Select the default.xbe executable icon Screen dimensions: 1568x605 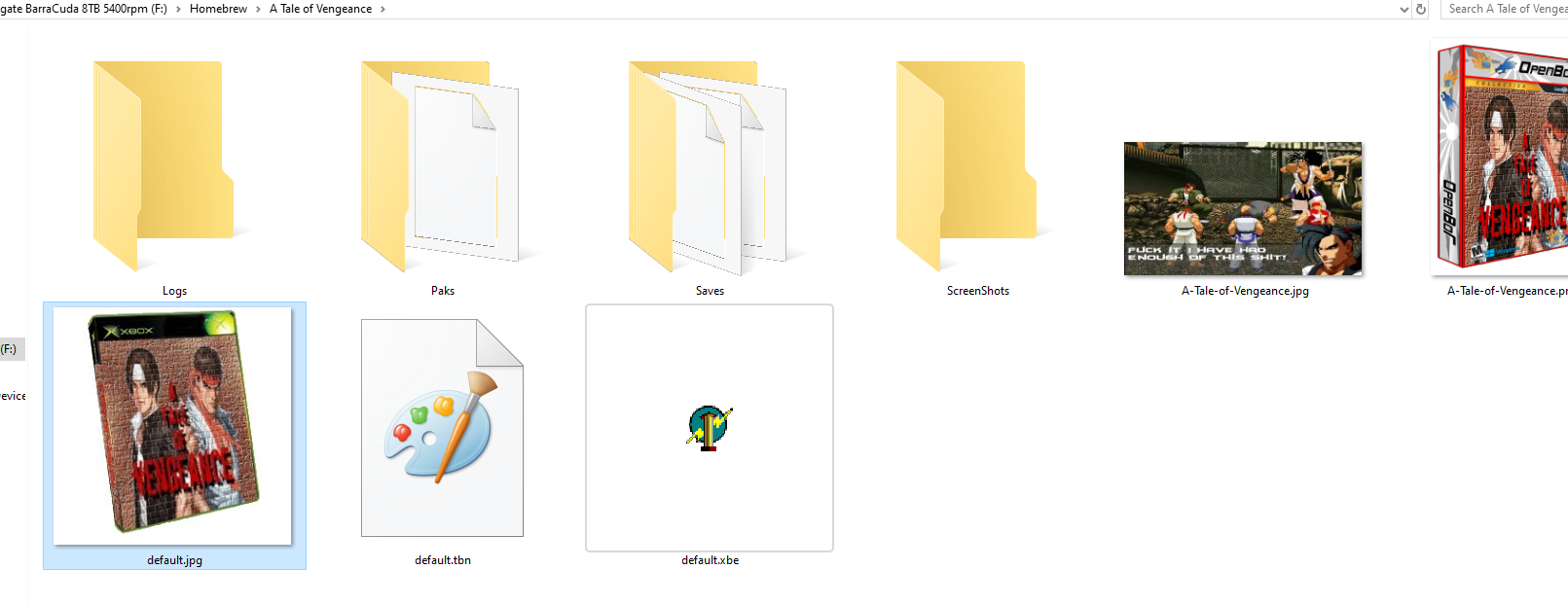[710, 428]
